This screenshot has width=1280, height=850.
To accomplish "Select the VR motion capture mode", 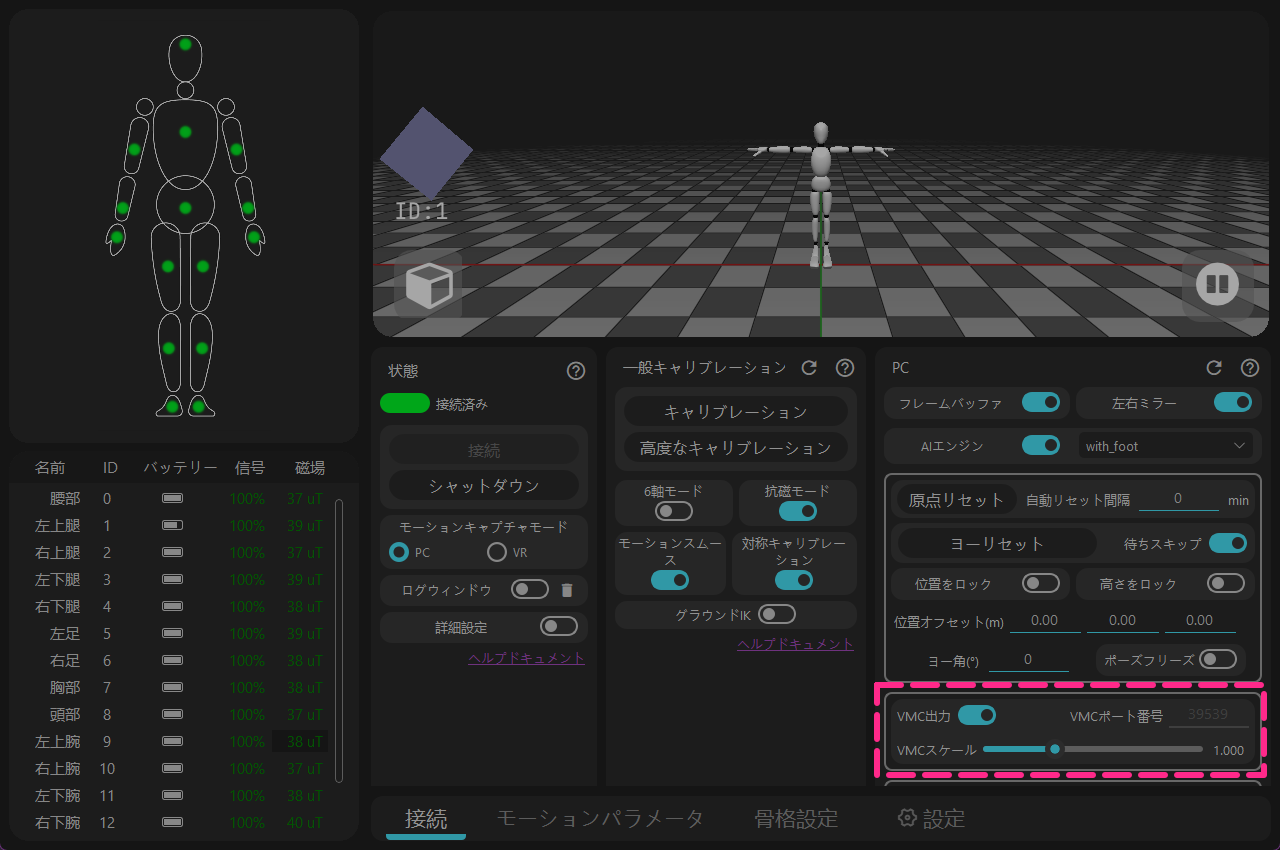I will point(497,552).
